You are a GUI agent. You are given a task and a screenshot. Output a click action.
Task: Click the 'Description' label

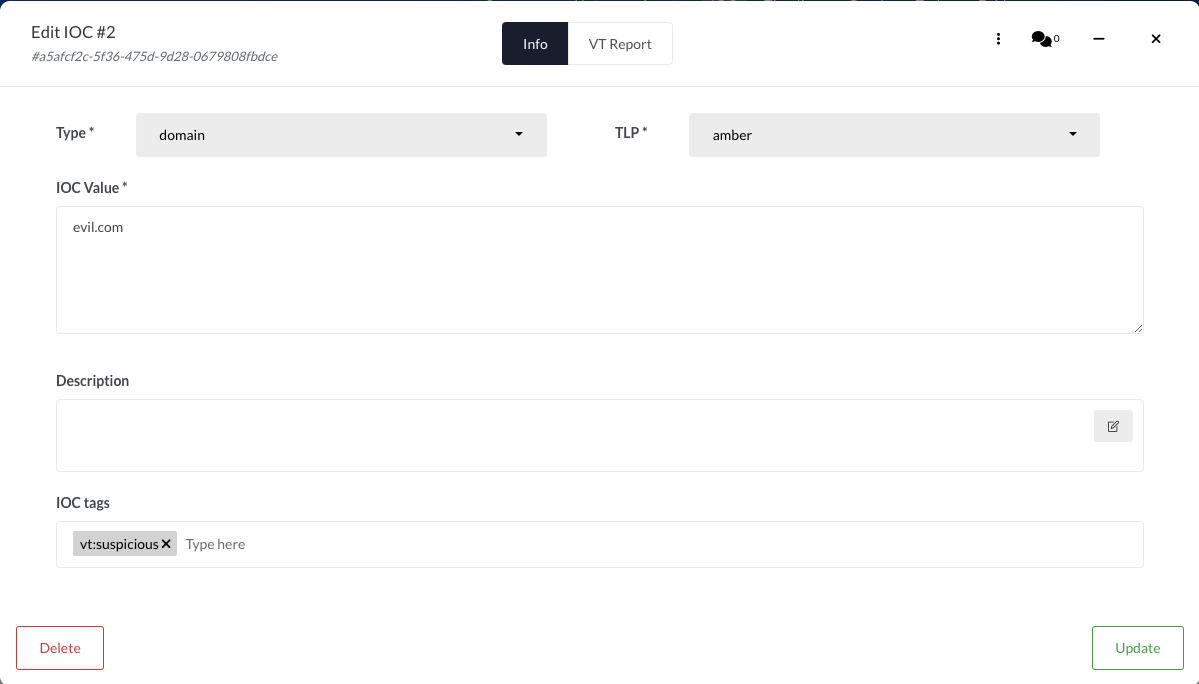point(93,381)
